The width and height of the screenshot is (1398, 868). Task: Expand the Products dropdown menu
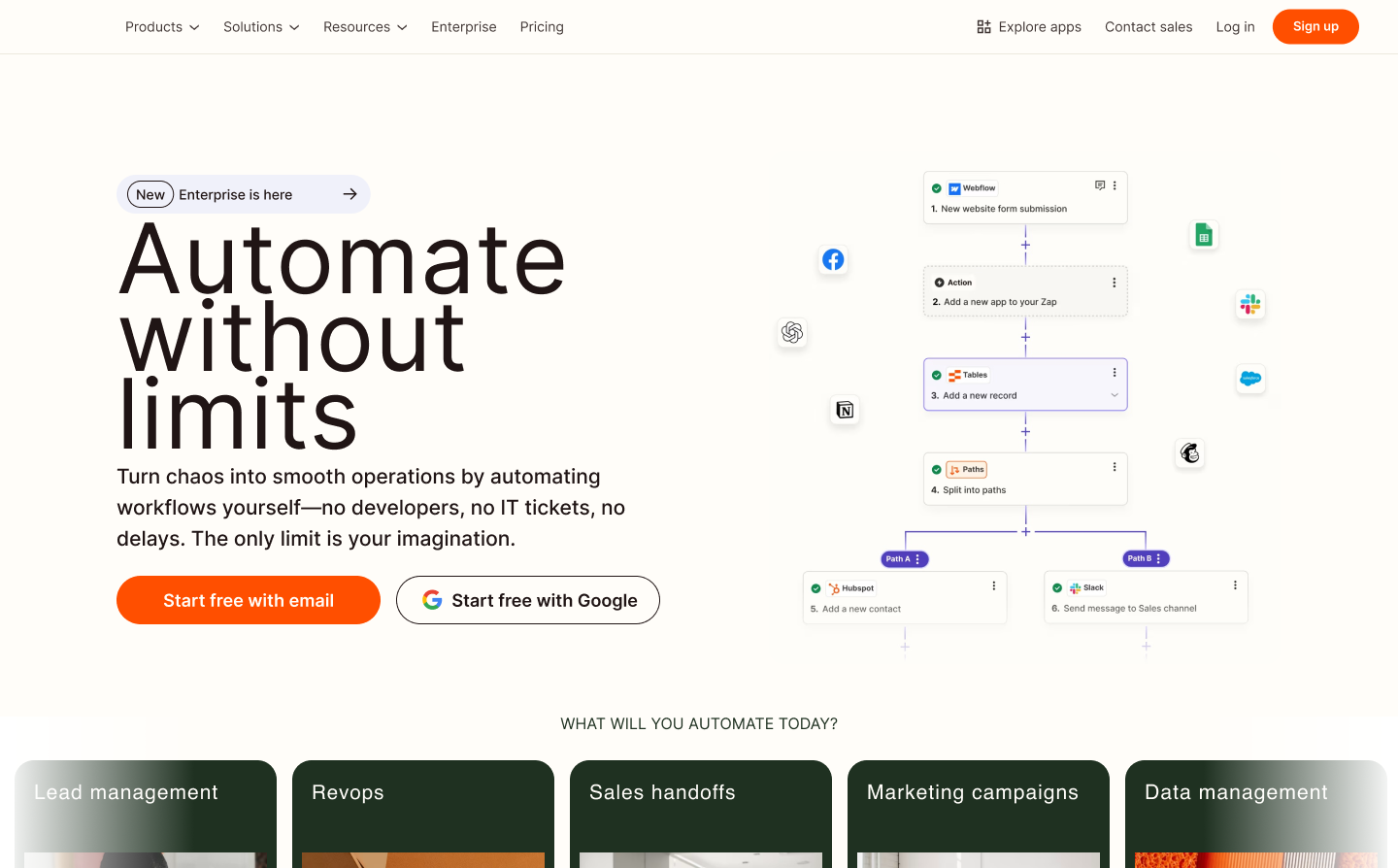click(162, 27)
